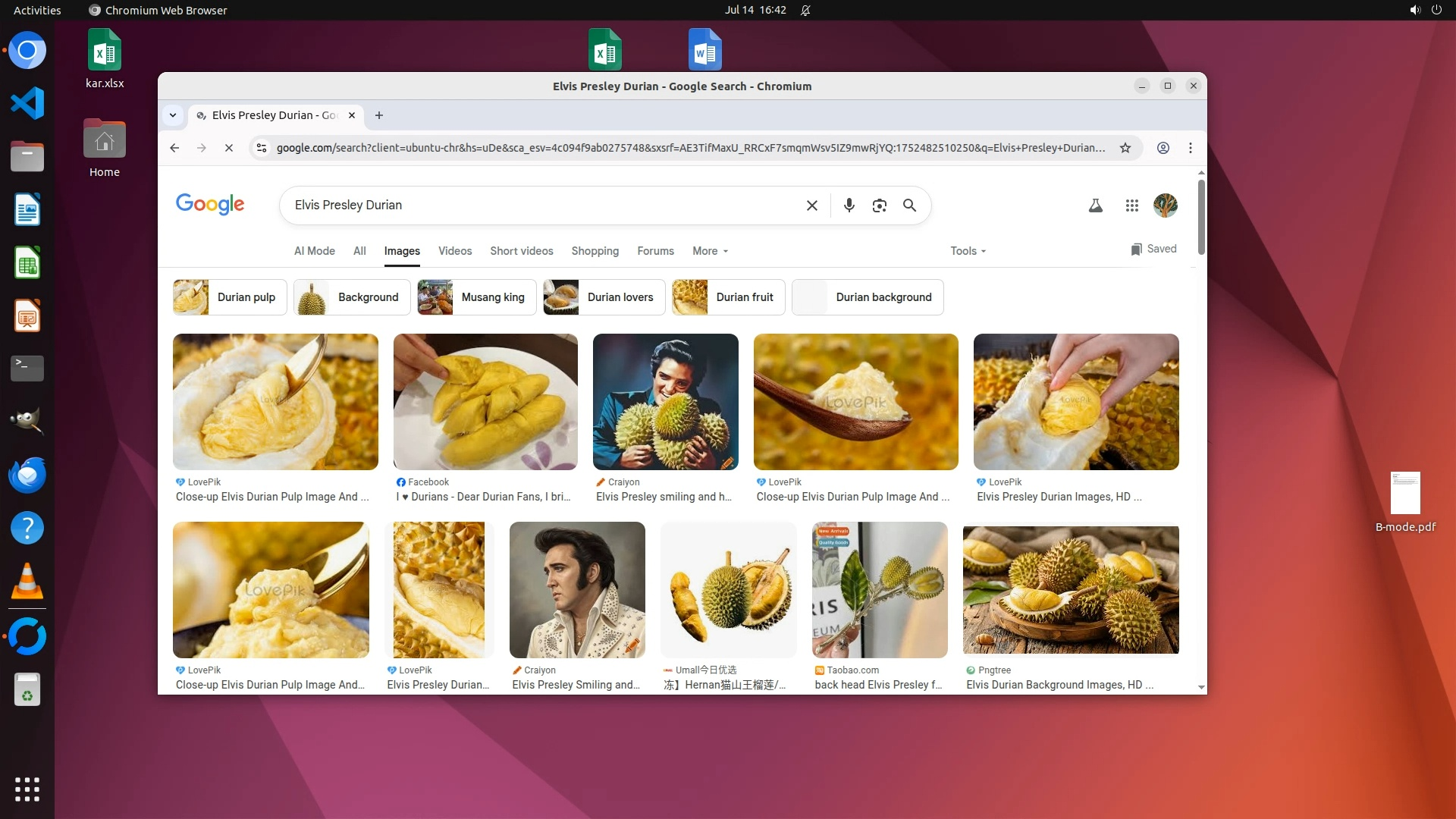Image resolution: width=1456 pixels, height=819 pixels.
Task: Stop page loading in toolbar
Action: (228, 148)
